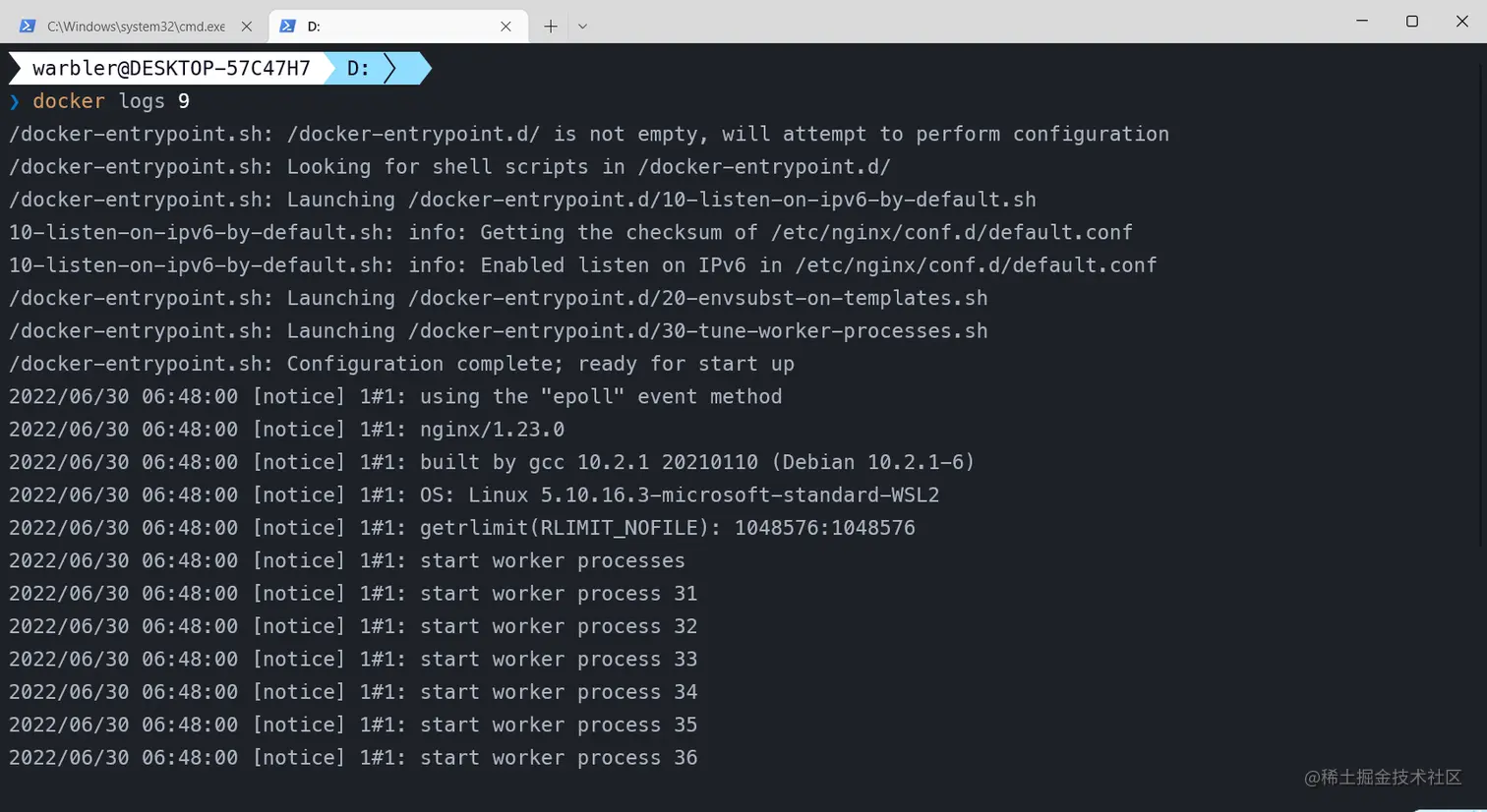
Task: Click the PowerShell icon on the D: tab
Action: point(287,27)
